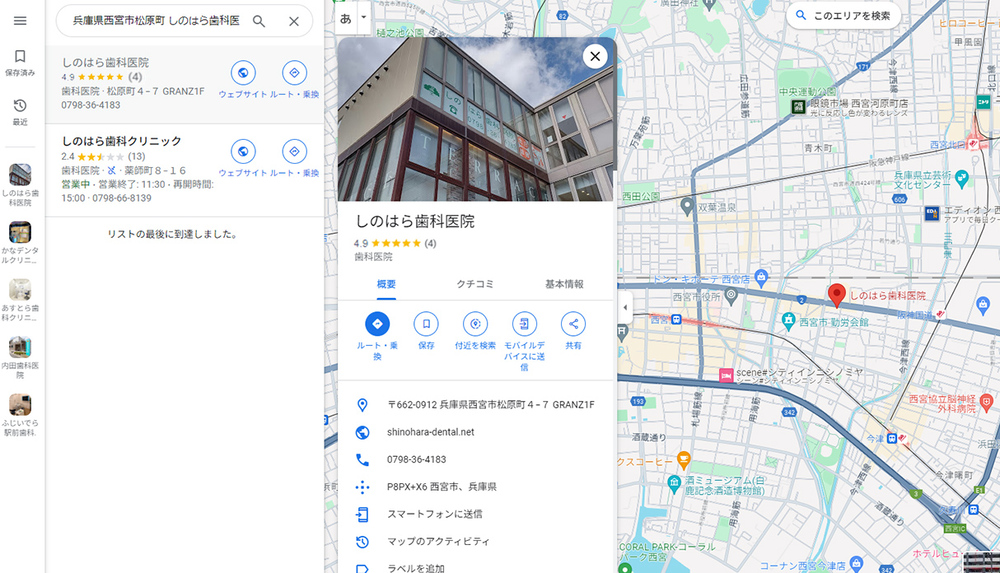Click the このエリアを検索 button
1000x573 pixels.
coord(843,16)
